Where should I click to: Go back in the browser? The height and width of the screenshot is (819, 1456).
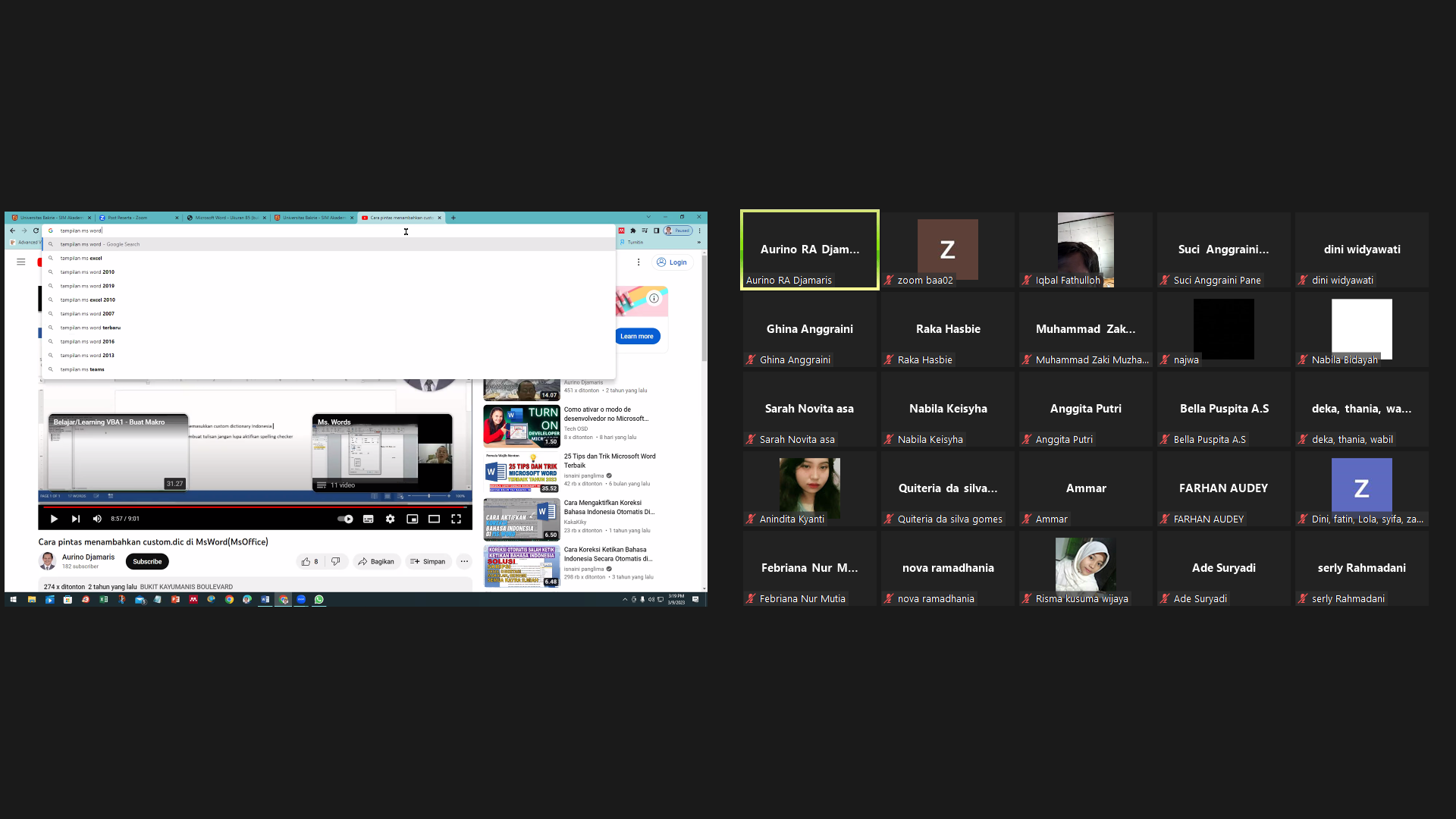[12, 231]
